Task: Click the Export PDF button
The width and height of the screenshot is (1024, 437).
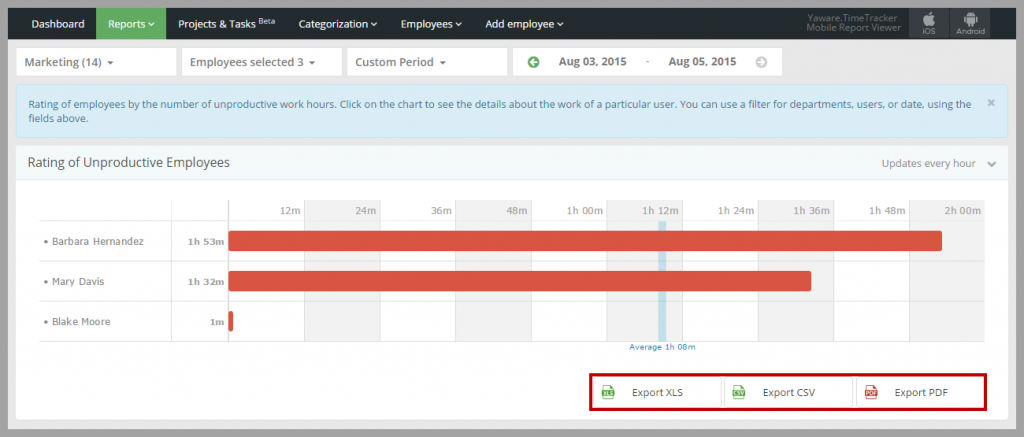Action: [x=920, y=393]
